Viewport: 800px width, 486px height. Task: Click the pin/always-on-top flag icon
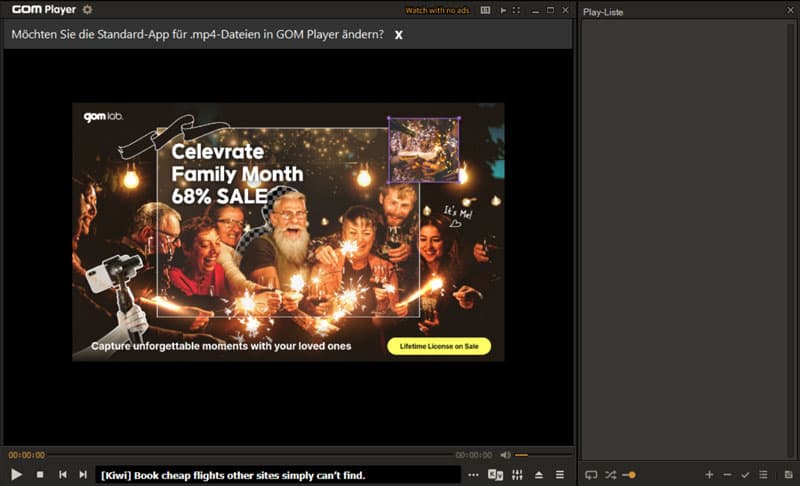503,10
